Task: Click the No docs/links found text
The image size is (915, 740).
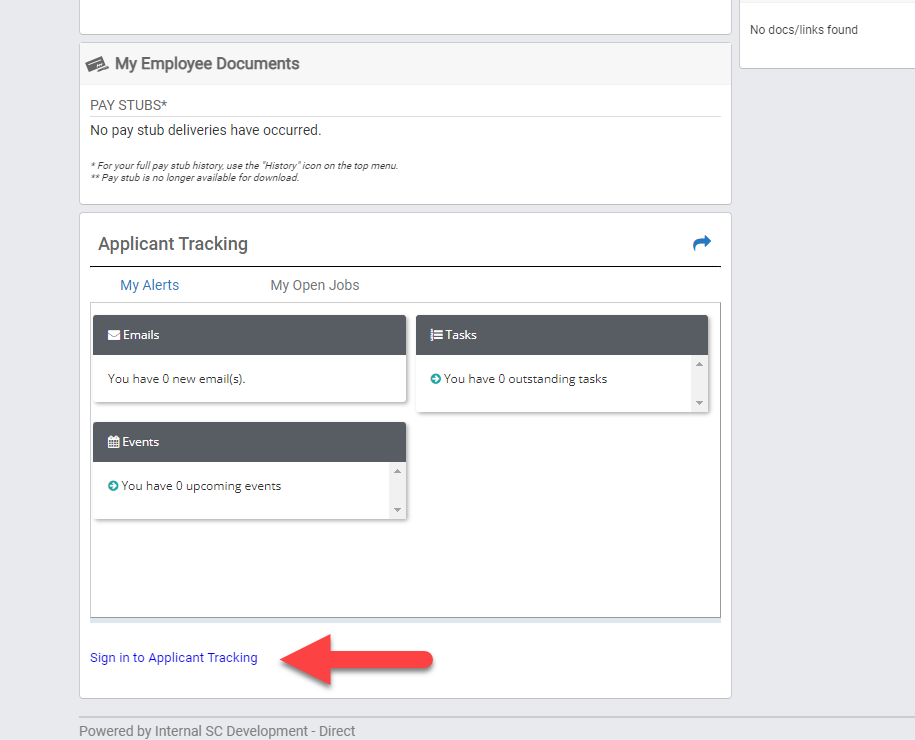Action: 803,29
